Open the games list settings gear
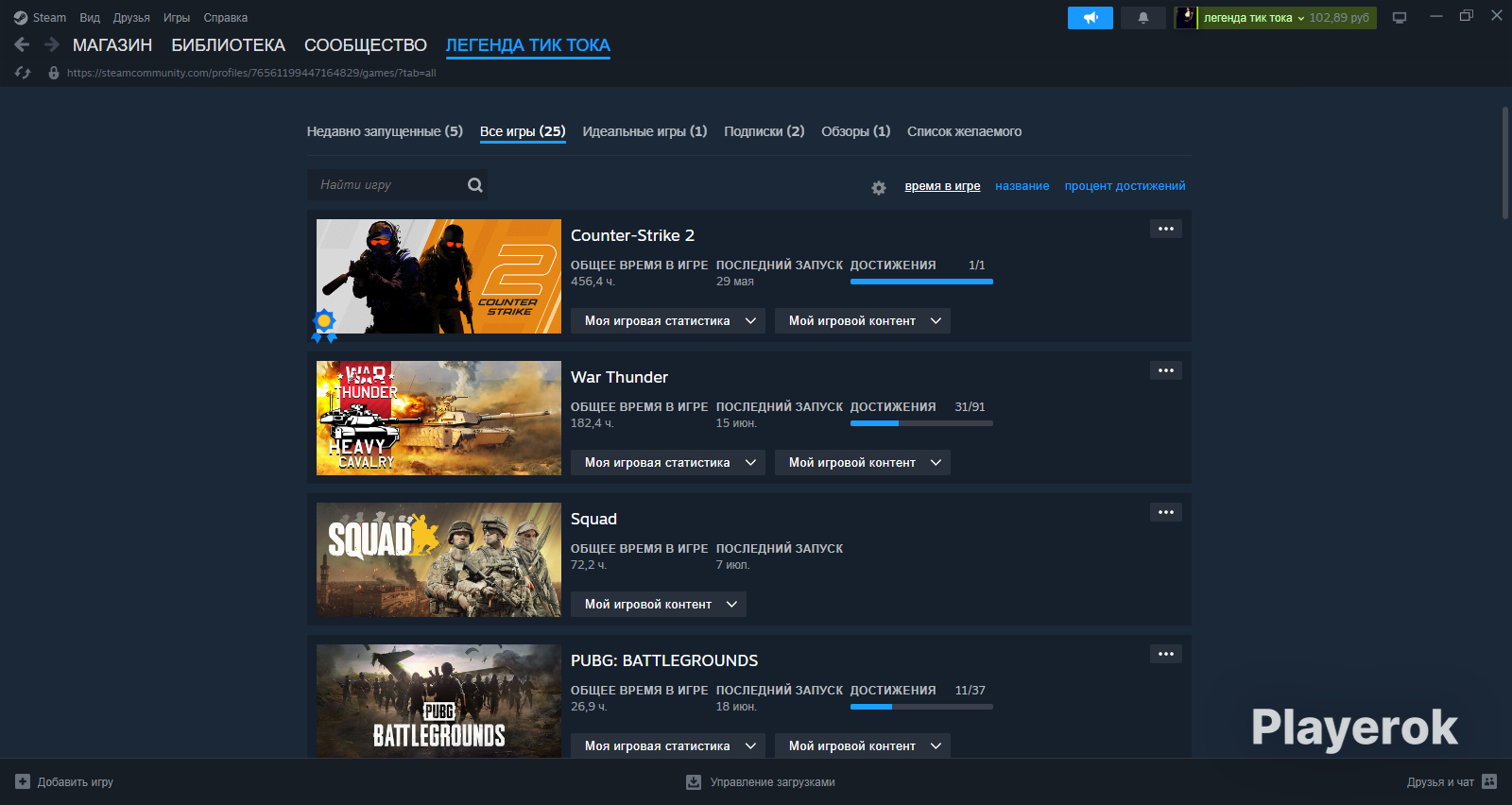Image resolution: width=1512 pixels, height=805 pixels. (879, 188)
